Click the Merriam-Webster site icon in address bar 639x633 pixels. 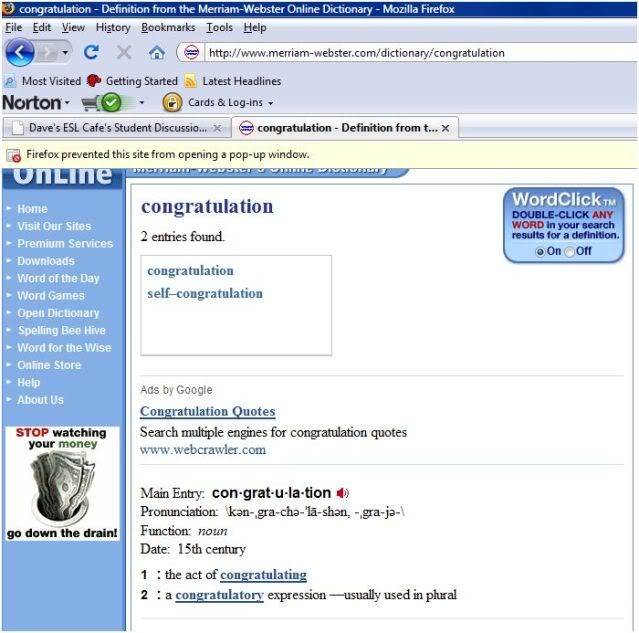point(191,53)
